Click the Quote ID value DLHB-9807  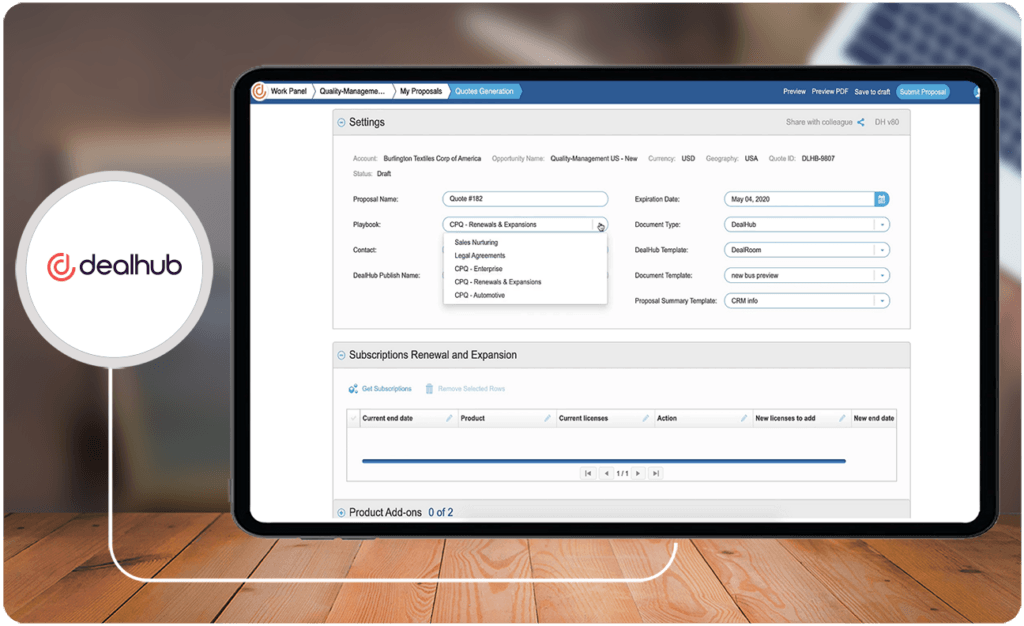pyautogui.click(x=818, y=159)
